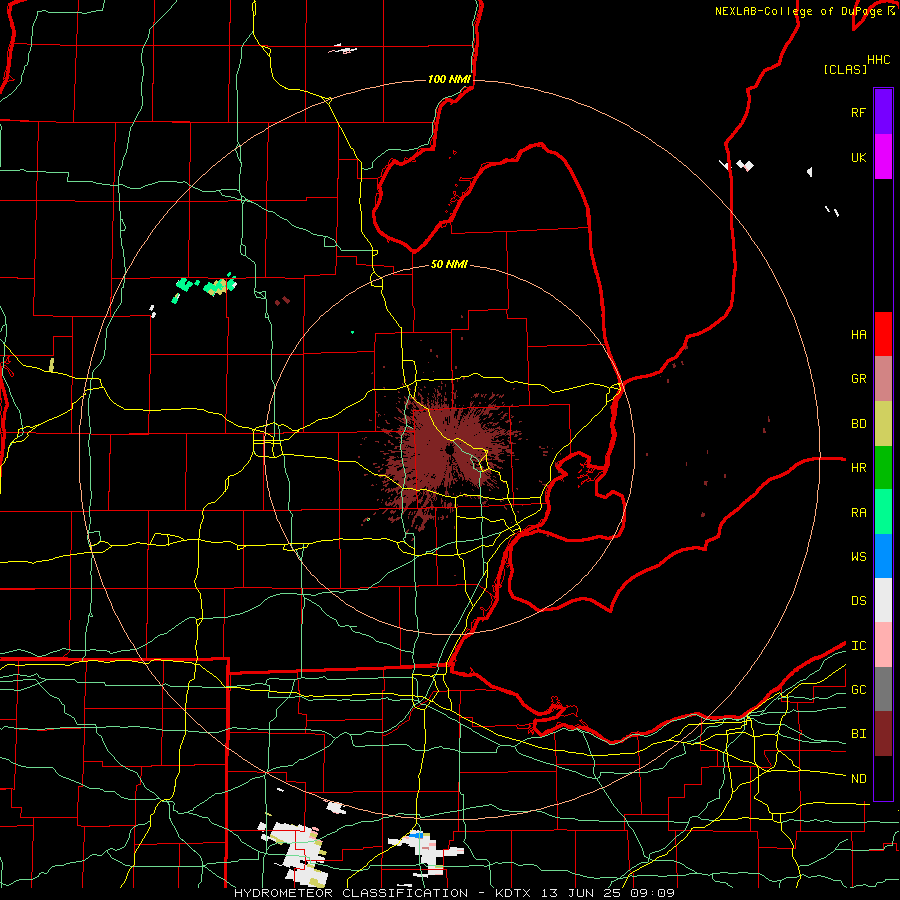Pick the HR green legend swatch

coord(883,468)
